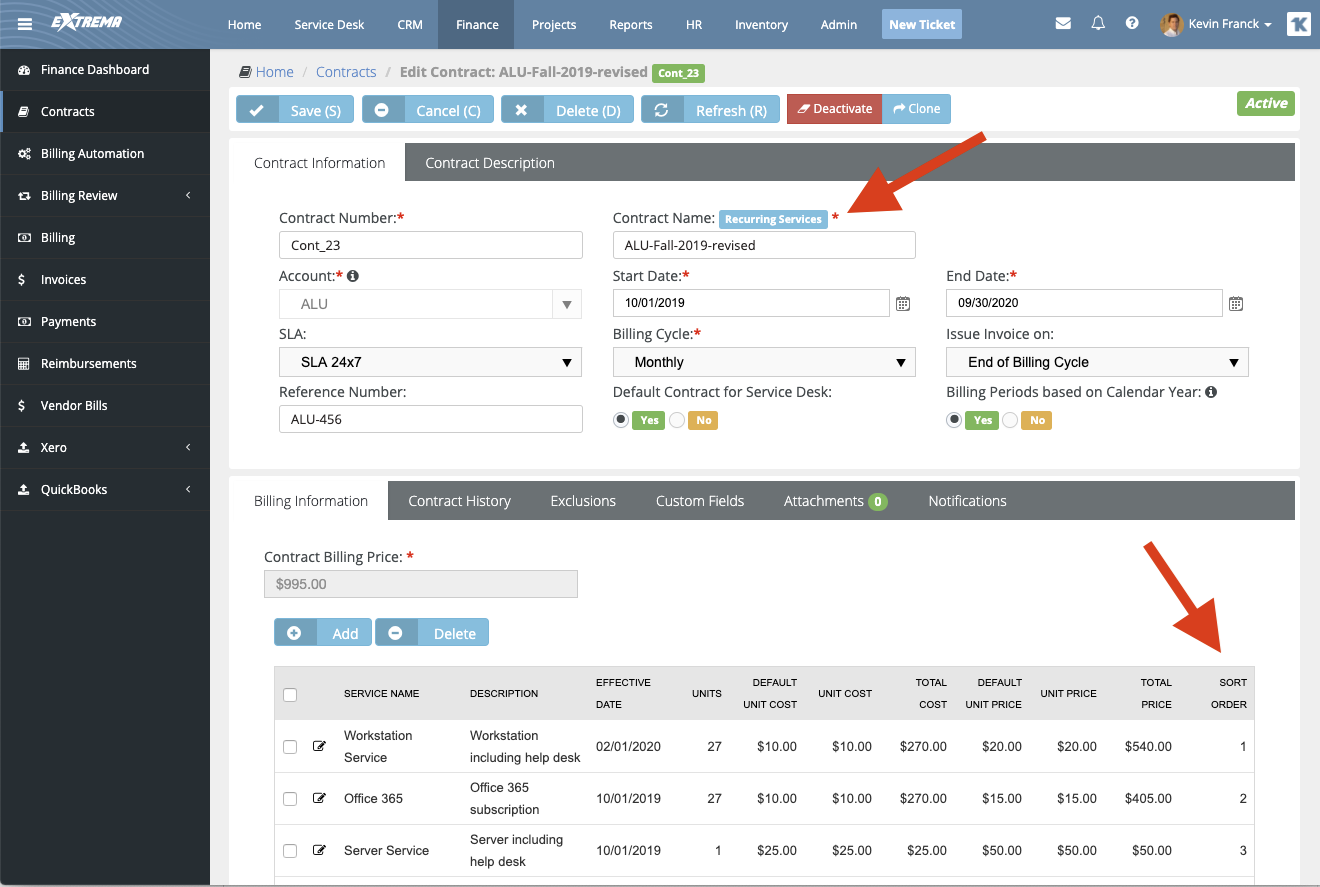Open the Service Desk top menu

click(329, 24)
